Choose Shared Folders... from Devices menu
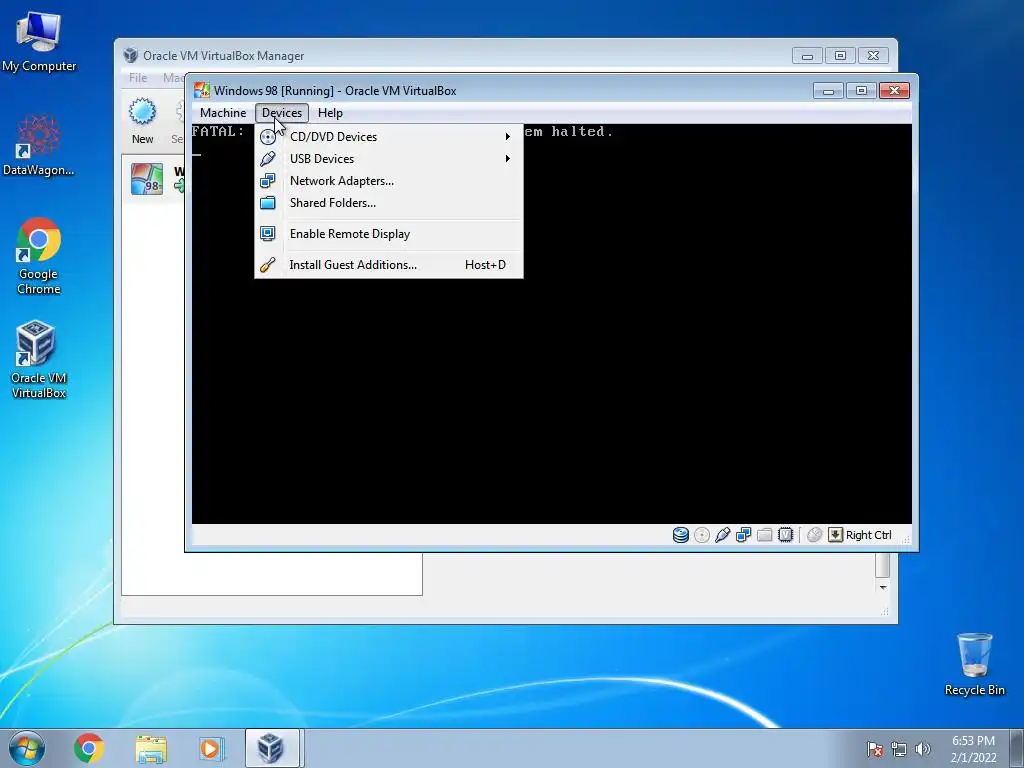Viewport: 1024px width, 768px height. click(x=389, y=203)
